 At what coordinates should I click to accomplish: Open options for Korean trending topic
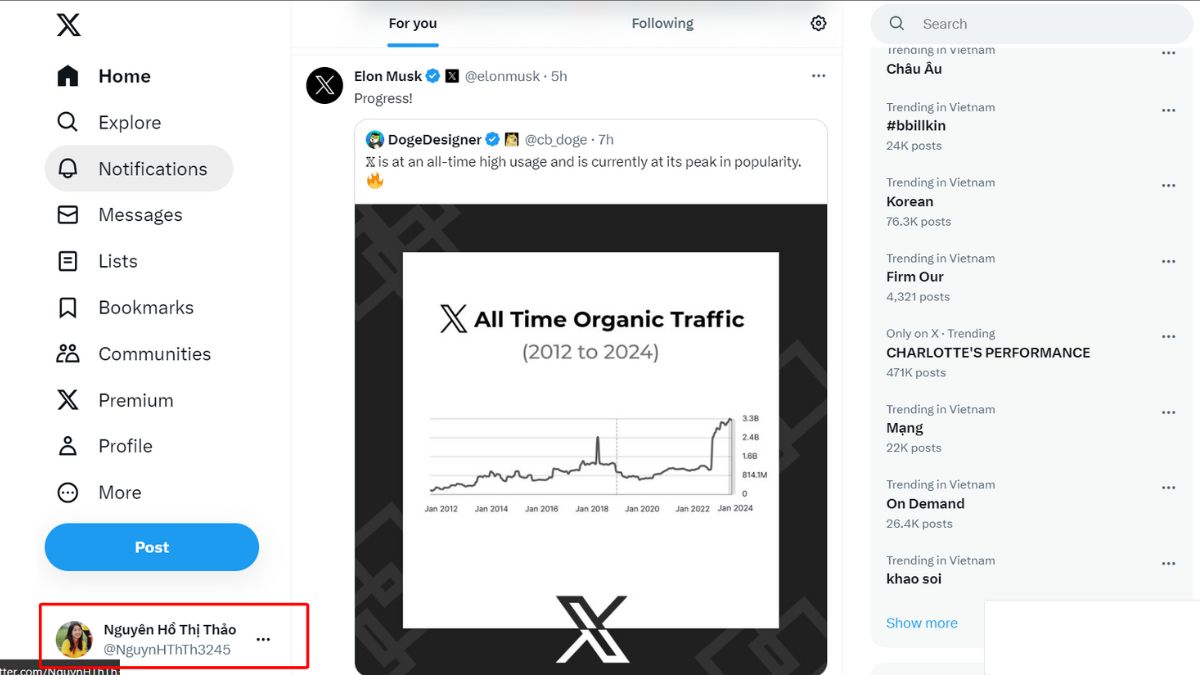point(1168,186)
